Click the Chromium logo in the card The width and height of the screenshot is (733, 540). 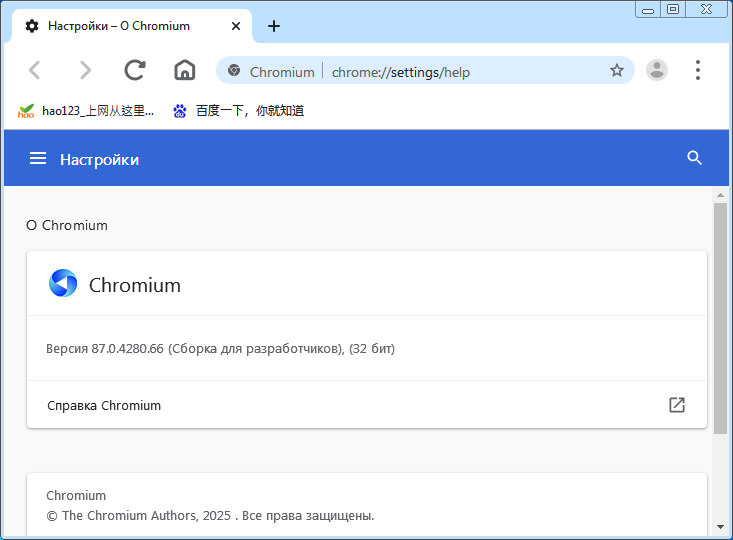[x=63, y=283]
